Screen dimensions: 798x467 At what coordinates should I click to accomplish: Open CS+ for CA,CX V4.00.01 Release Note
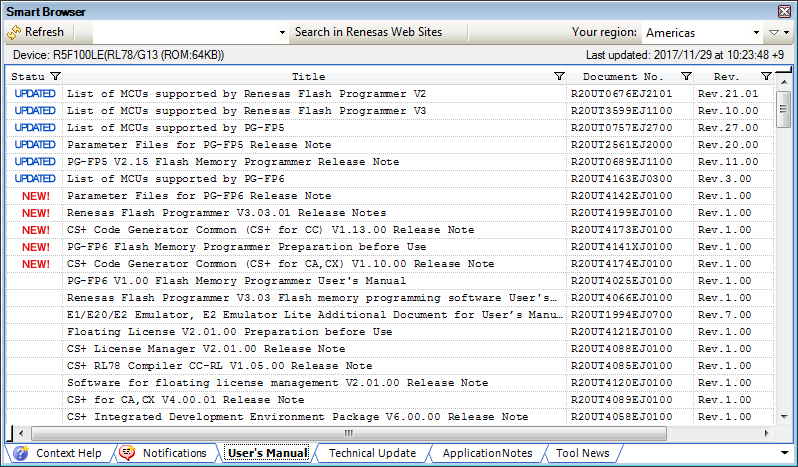pos(186,400)
